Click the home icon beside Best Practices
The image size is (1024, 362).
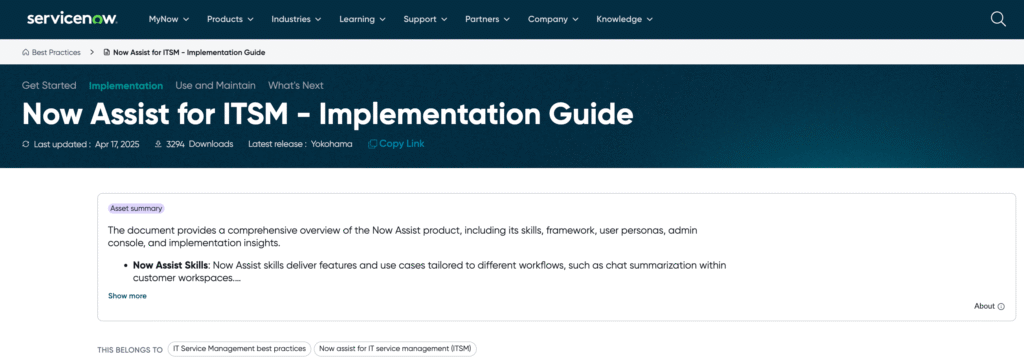(25, 52)
